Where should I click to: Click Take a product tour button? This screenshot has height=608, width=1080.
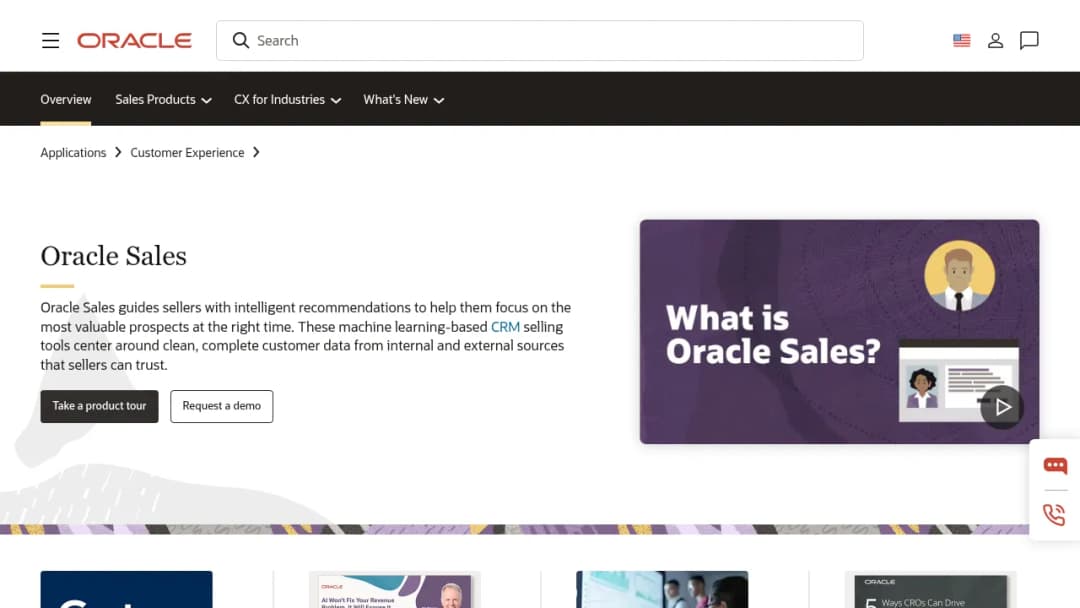[x=99, y=406]
